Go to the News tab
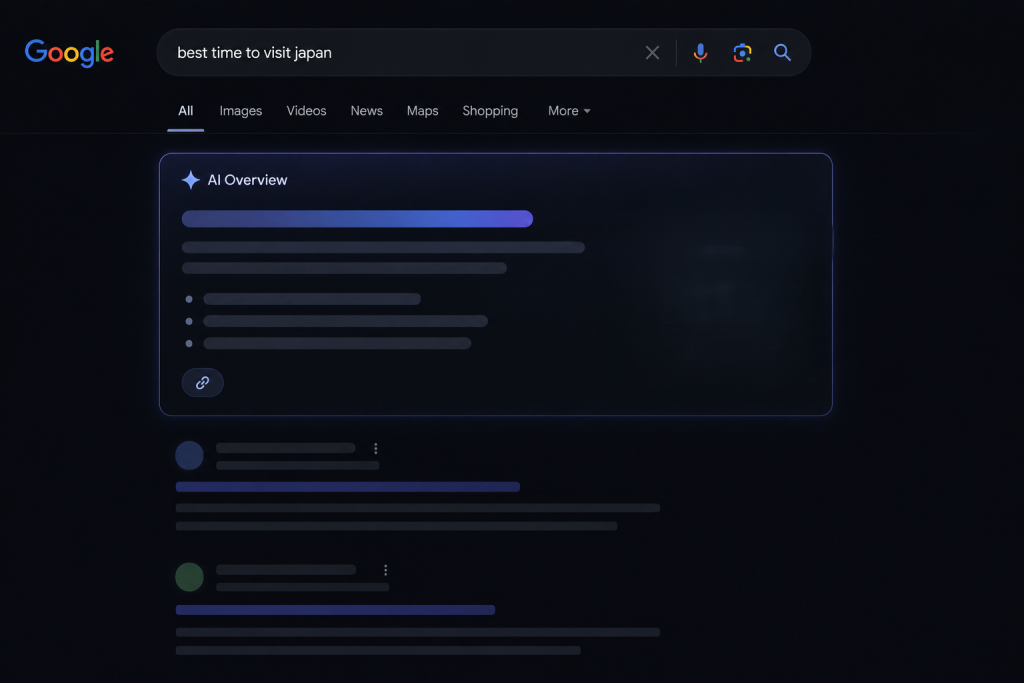 [x=366, y=111]
